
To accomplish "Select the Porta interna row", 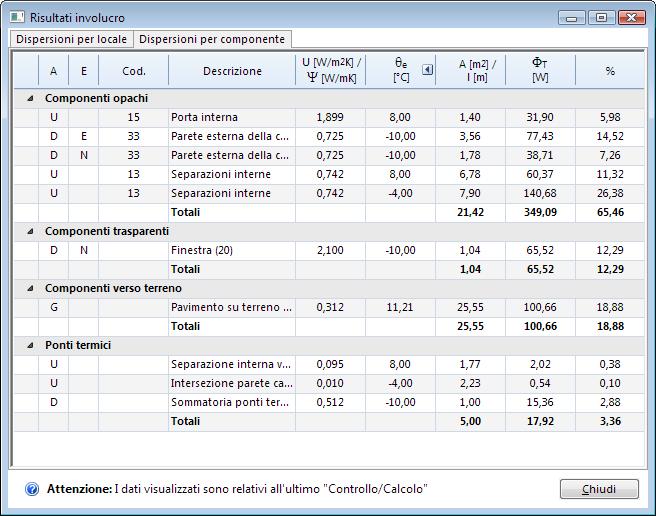I will 329,117.
